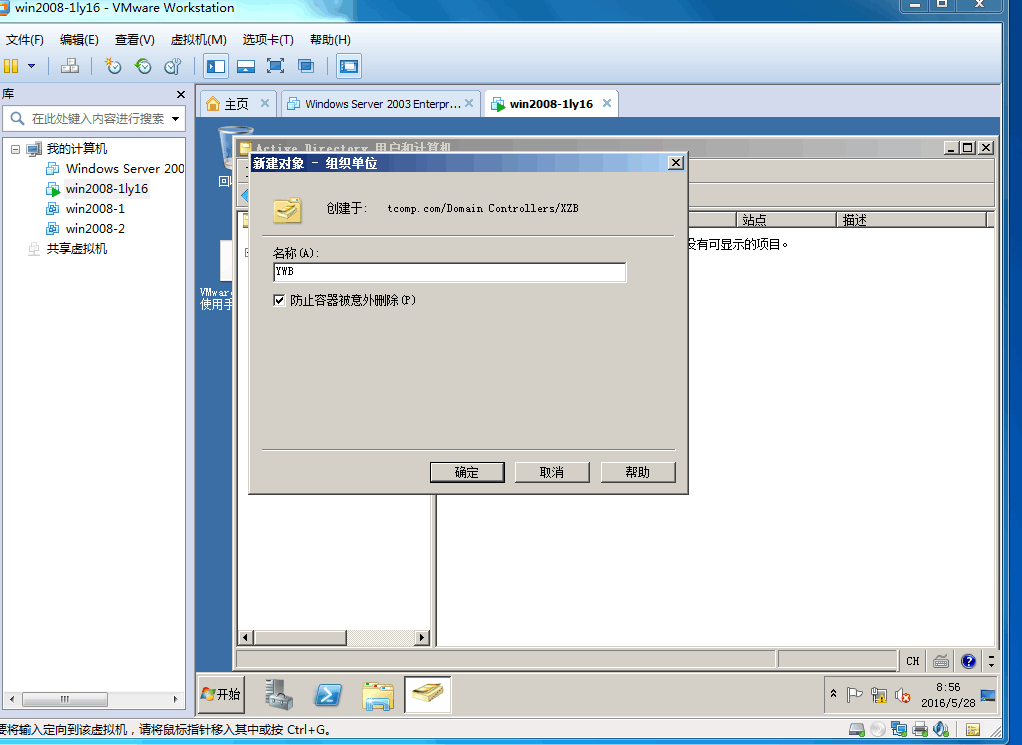The width and height of the screenshot is (1022, 745).
Task: Click the 取消 button in dialog
Action: [x=552, y=472]
